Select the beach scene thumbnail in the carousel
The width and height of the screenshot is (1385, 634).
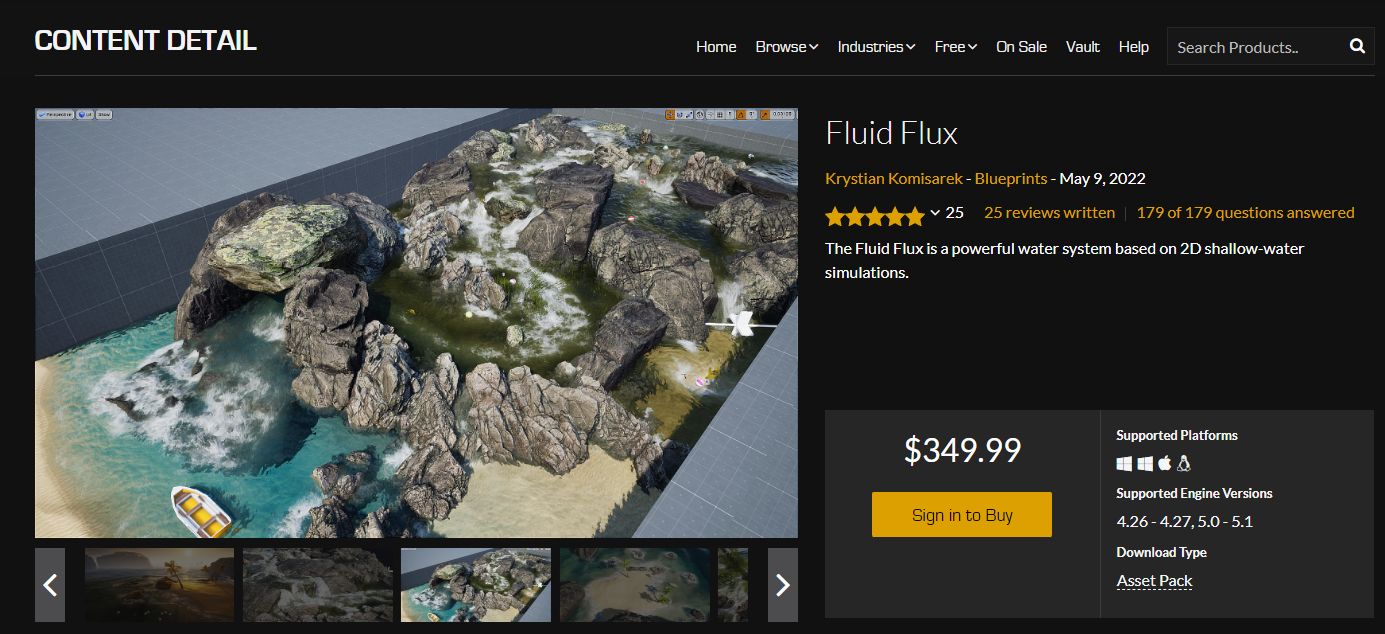pyautogui.click(x=159, y=584)
